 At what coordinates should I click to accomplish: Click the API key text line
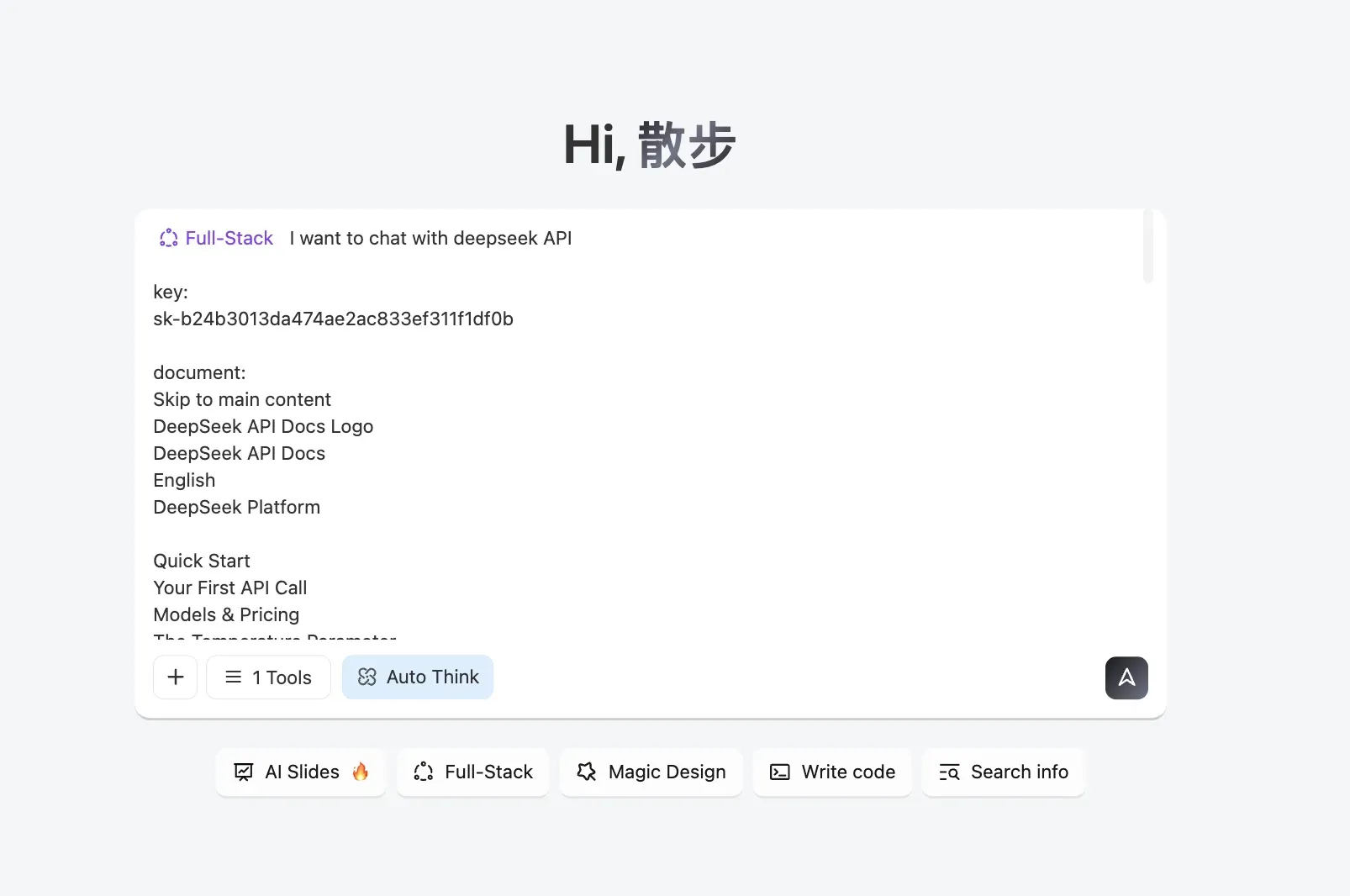[333, 319]
